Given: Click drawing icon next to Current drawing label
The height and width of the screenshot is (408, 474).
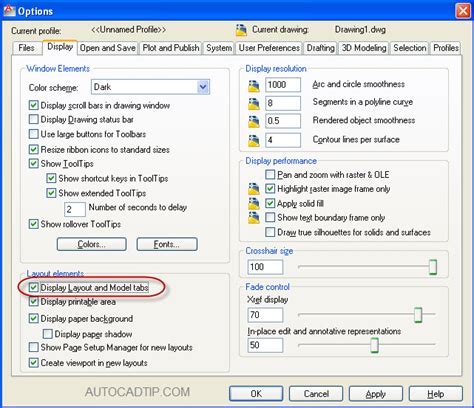Looking at the screenshot, I should tap(241, 30).
